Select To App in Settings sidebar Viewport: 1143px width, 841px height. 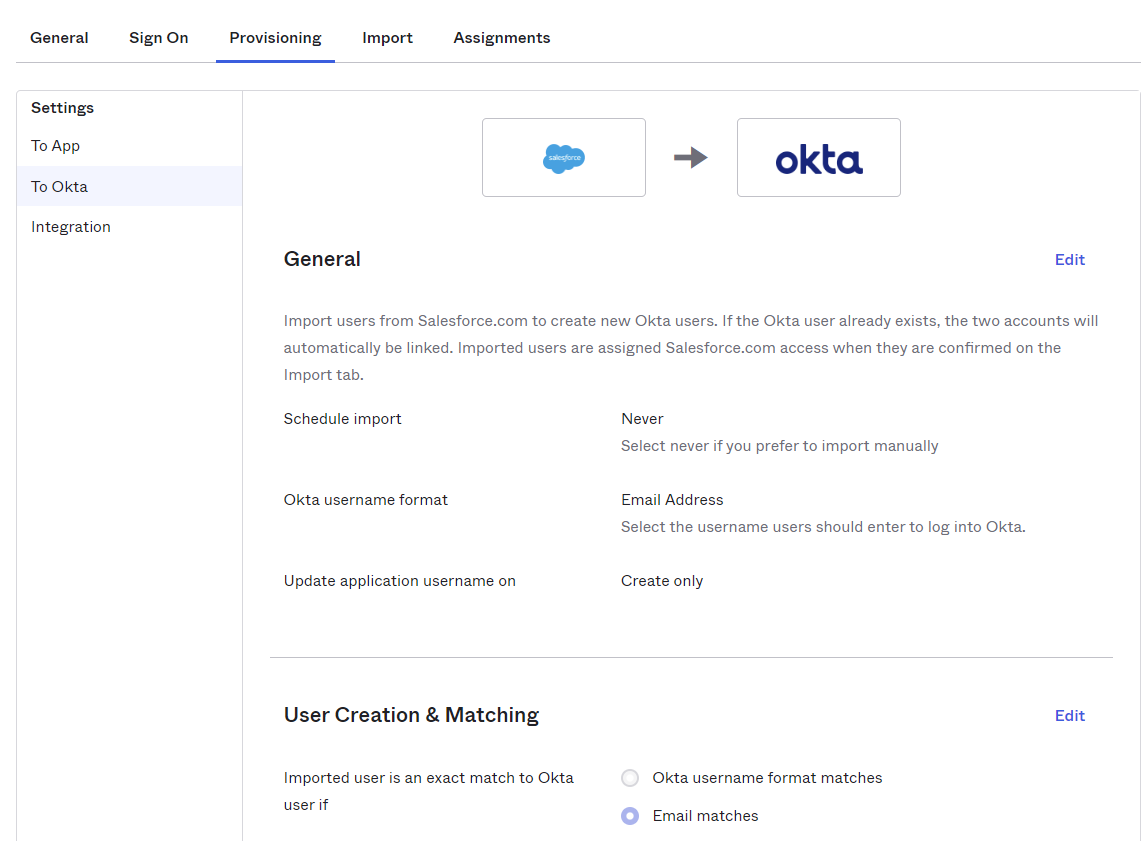click(55, 146)
